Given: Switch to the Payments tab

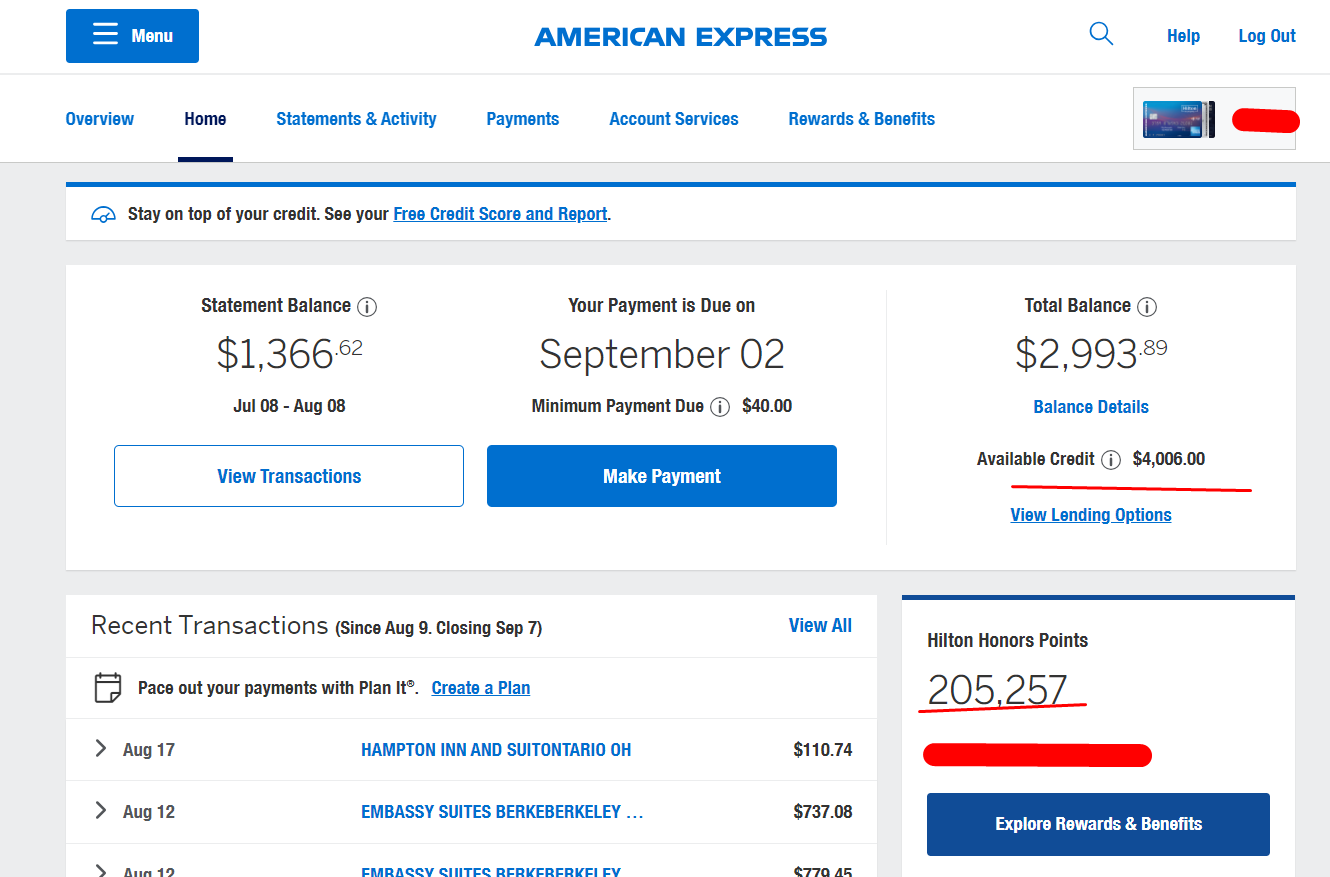Looking at the screenshot, I should (x=523, y=119).
